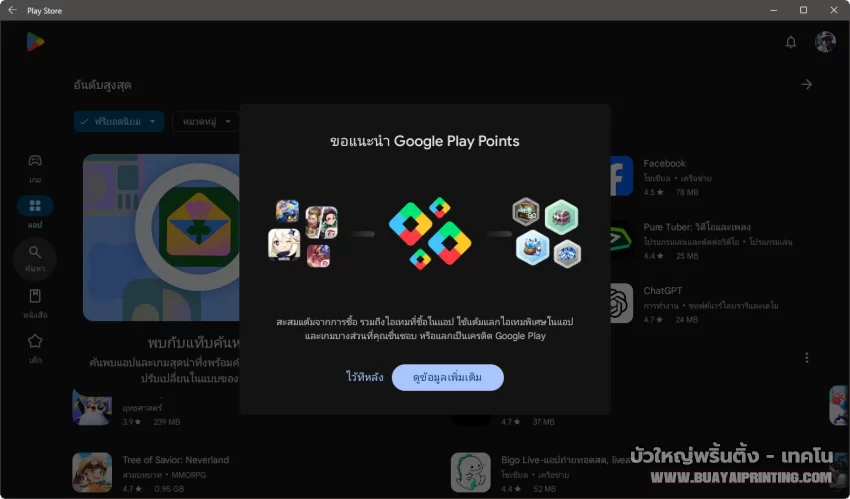Open the Games section in sidebar
Image resolution: width=850 pixels, height=499 pixels.
coord(35,165)
